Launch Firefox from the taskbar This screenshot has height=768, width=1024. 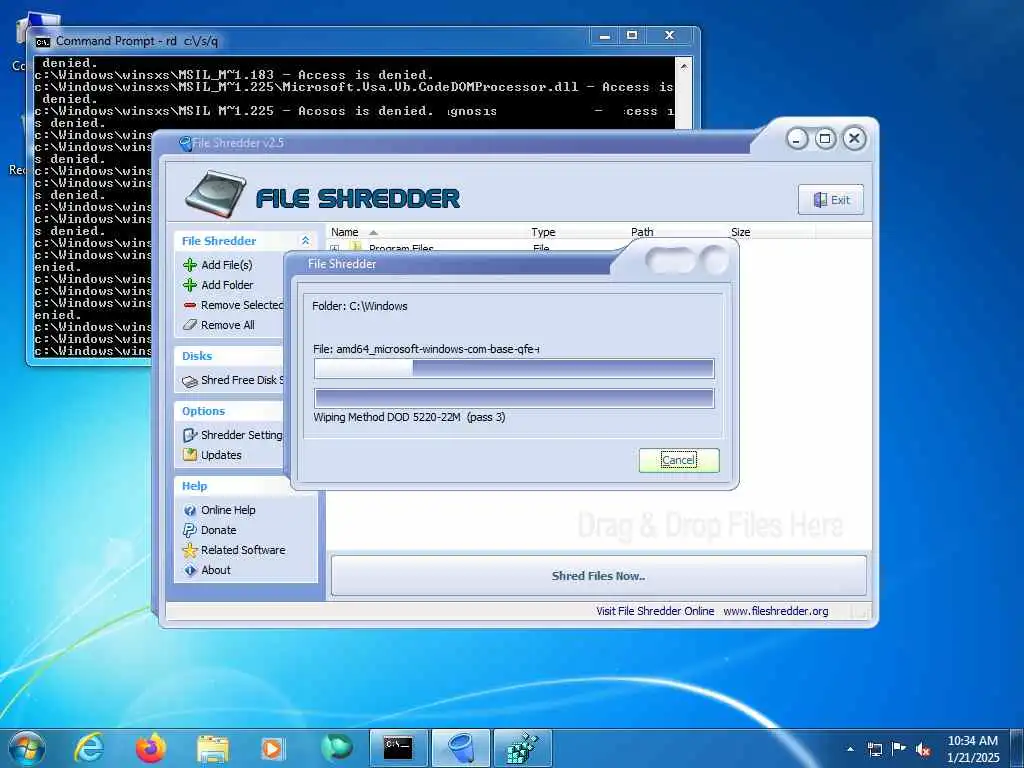151,748
